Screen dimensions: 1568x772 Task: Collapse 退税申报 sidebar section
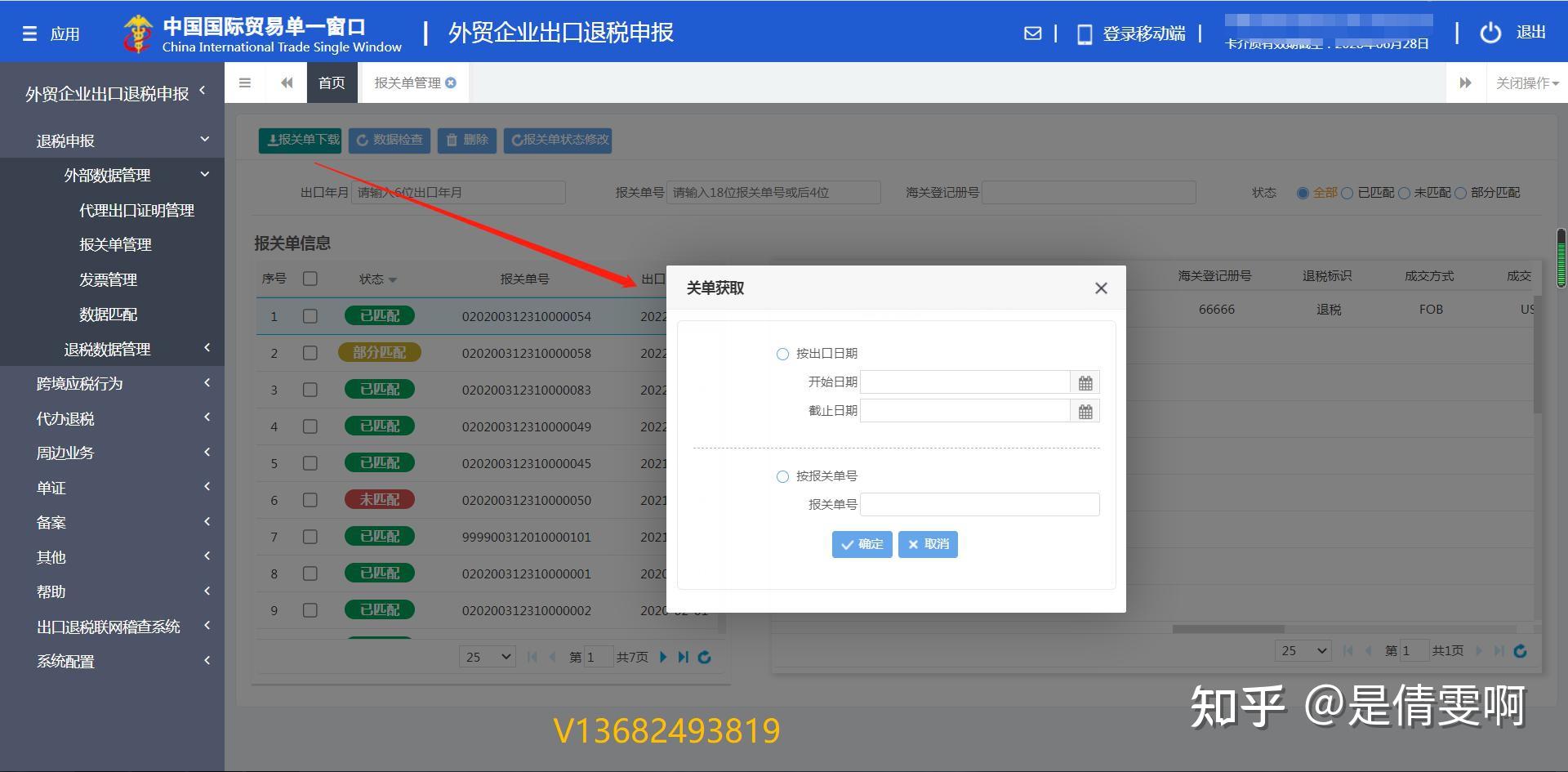tap(205, 140)
